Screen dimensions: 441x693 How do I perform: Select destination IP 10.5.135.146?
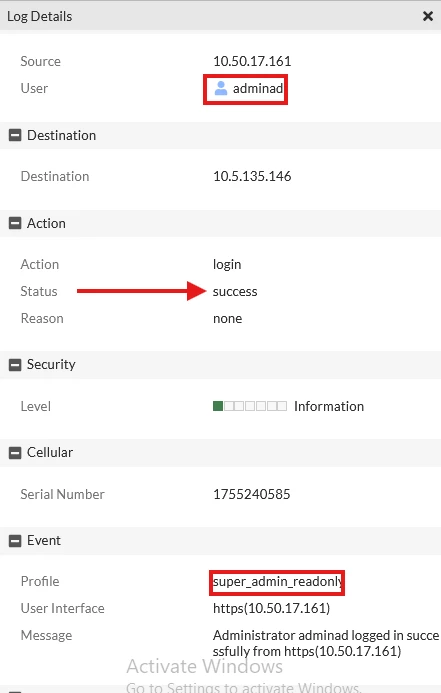[252, 176]
